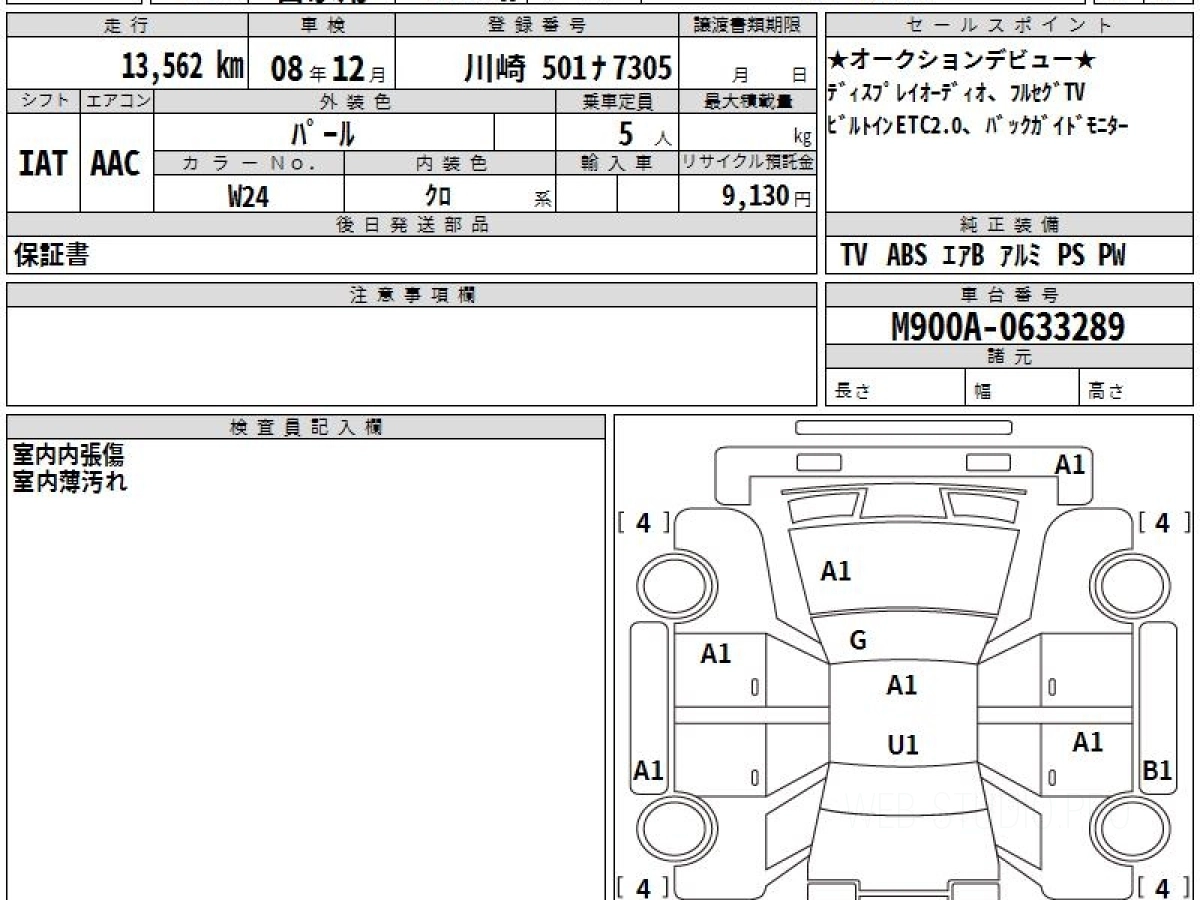The height and width of the screenshot is (900, 1200).
Task: Click the リサイクル預託金 header
Action: click(x=748, y=163)
